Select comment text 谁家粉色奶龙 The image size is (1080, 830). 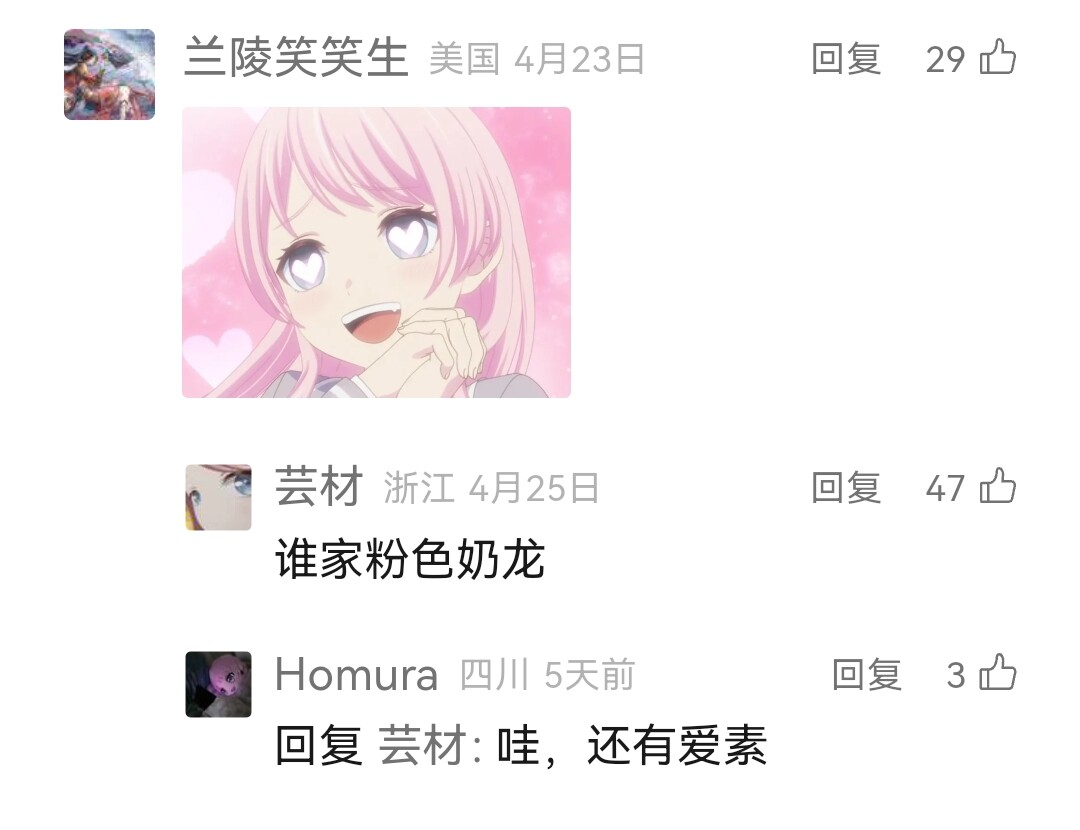[x=411, y=559]
